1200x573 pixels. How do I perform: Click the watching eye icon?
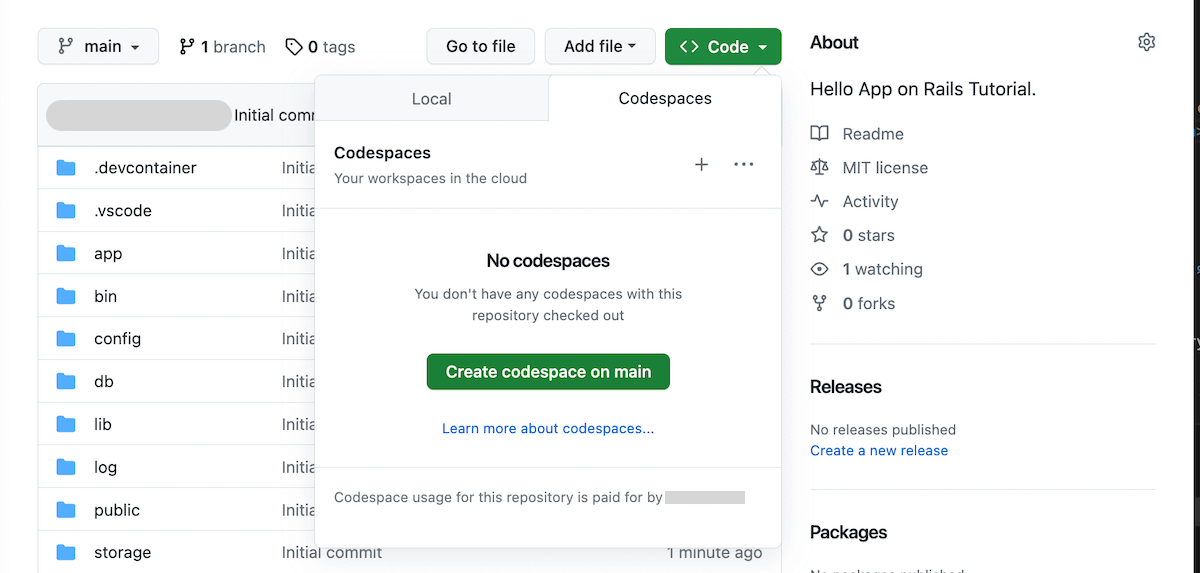820,269
